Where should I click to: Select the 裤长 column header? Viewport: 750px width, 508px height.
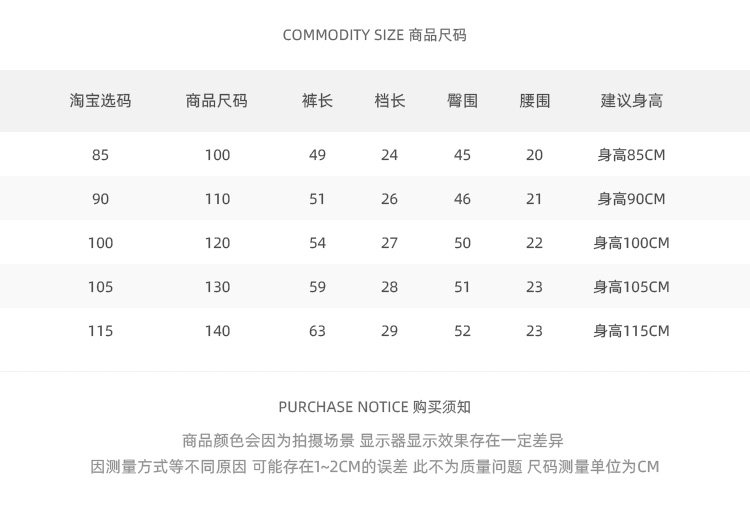[x=317, y=100]
